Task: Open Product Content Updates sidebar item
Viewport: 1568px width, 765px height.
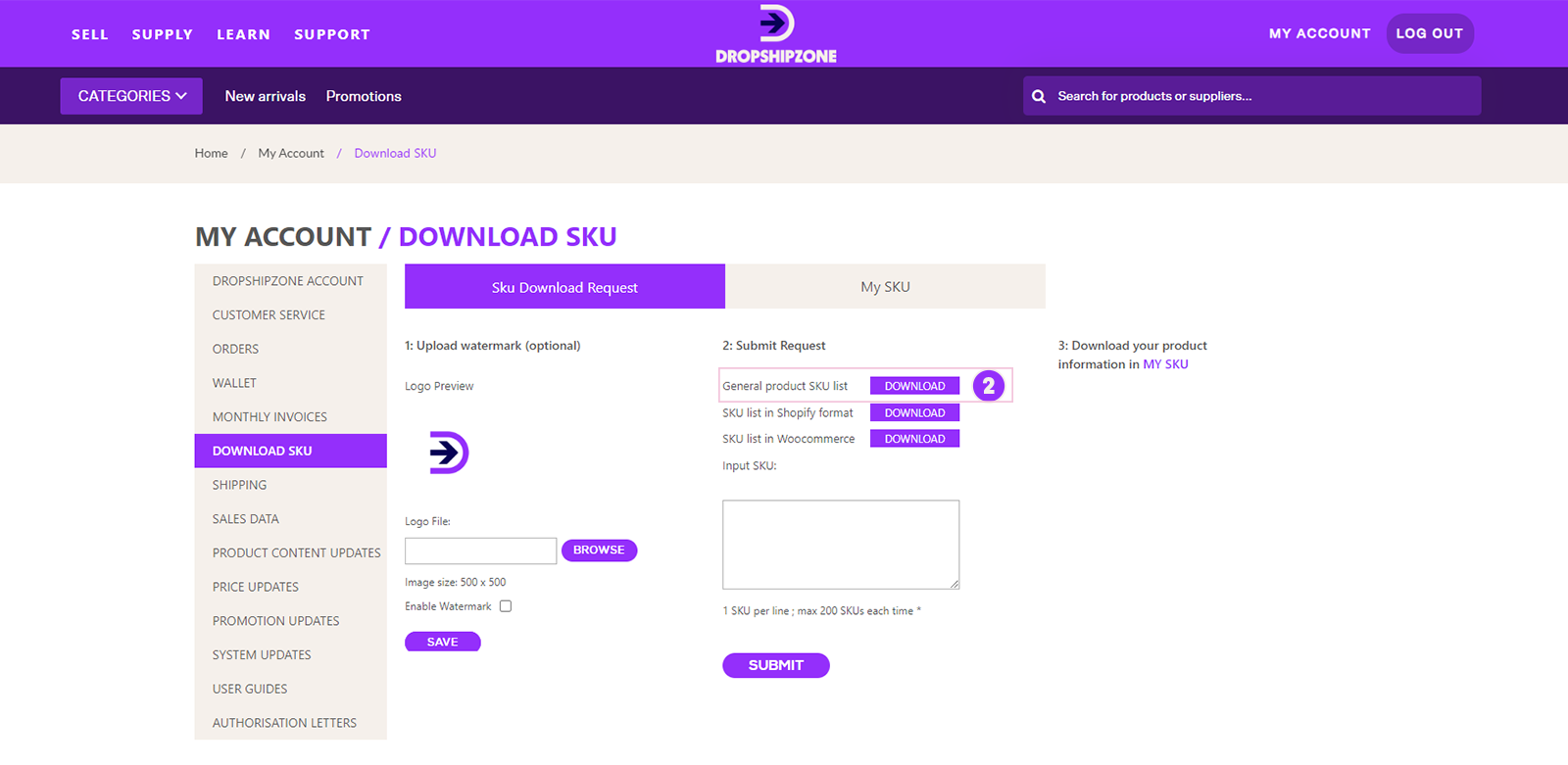Action: coord(290,552)
